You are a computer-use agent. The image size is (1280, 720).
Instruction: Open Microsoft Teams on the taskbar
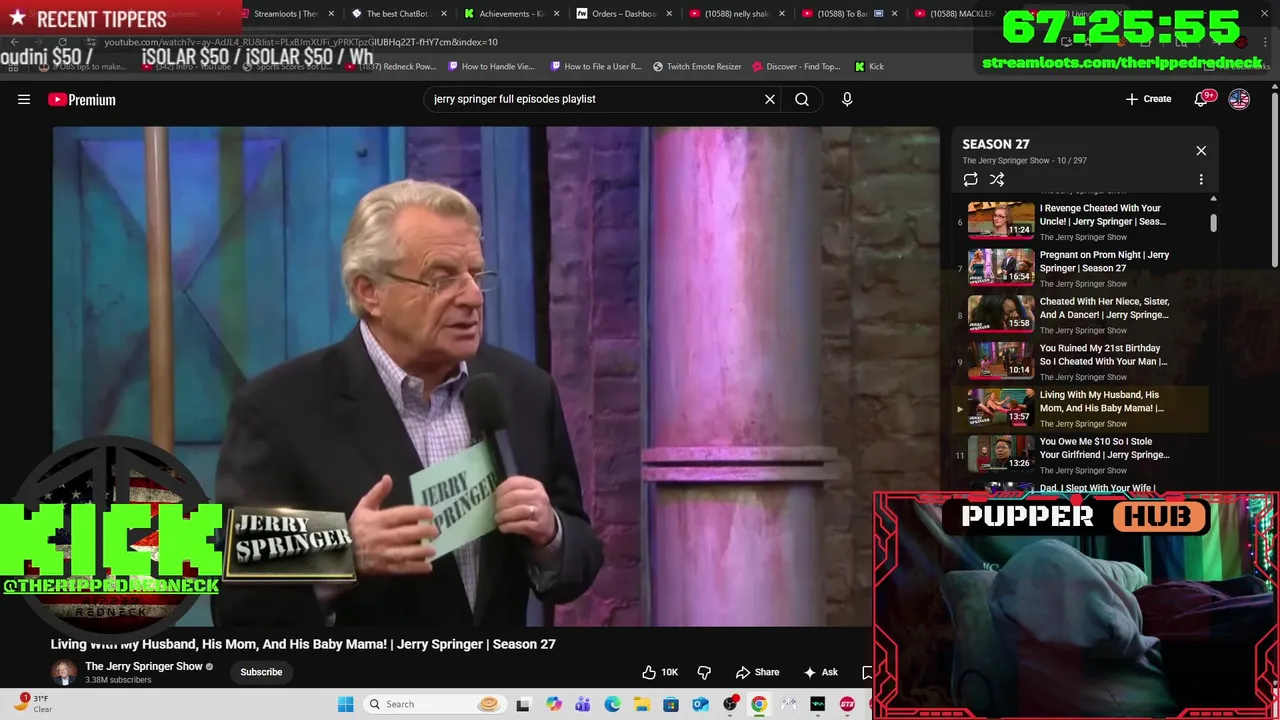coord(583,704)
